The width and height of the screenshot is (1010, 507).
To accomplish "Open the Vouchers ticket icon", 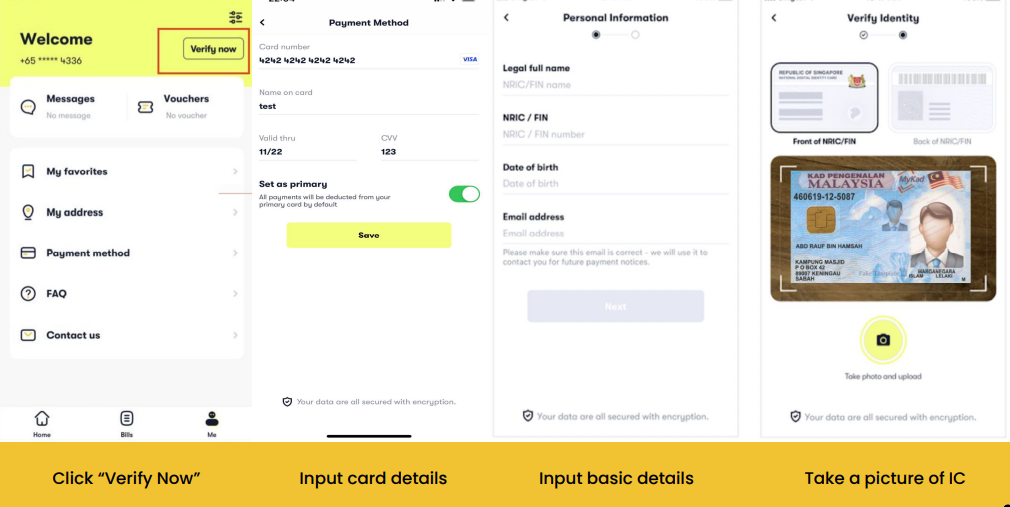I will 145,106.
